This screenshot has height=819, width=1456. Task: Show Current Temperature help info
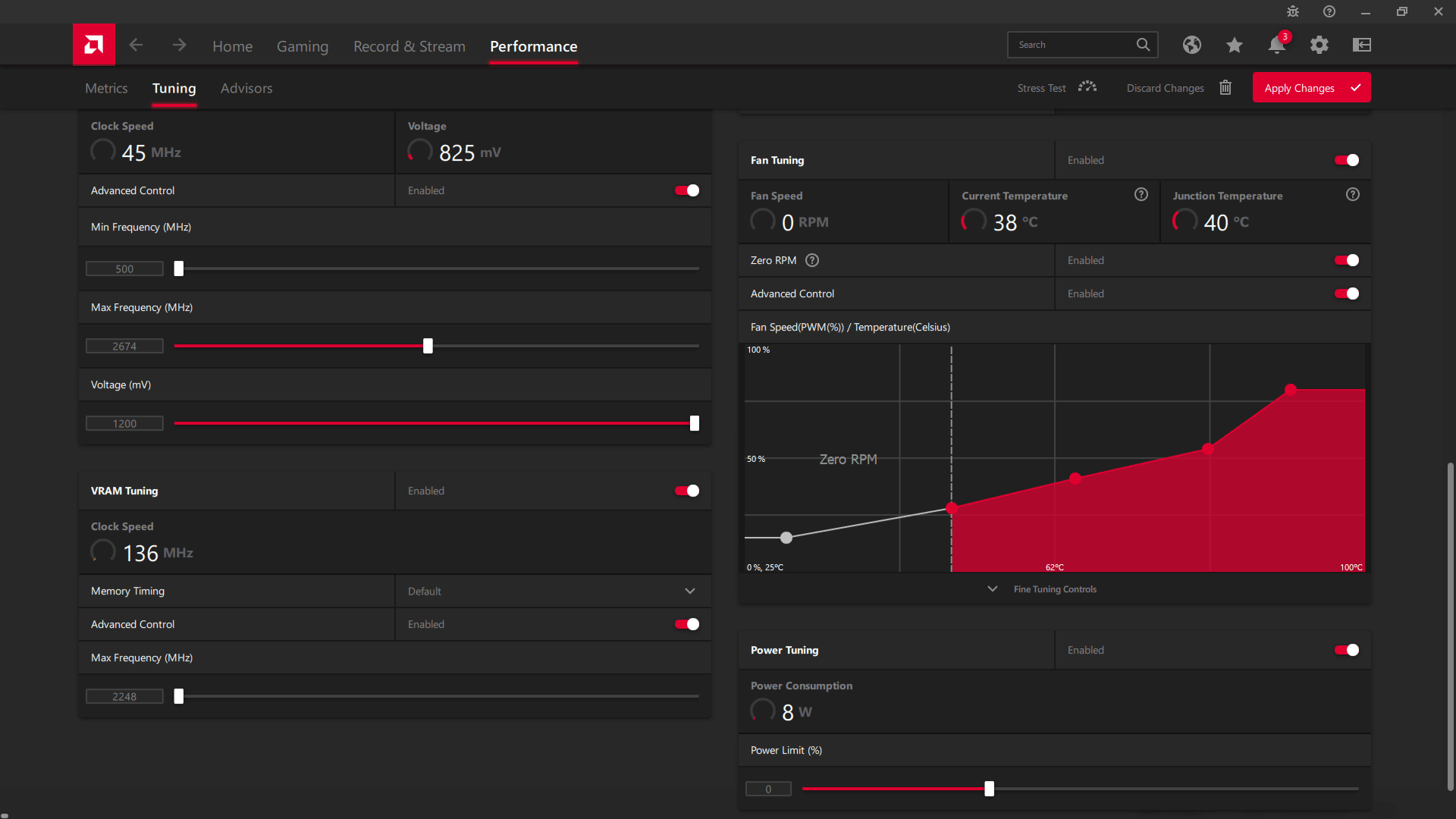(x=1141, y=195)
